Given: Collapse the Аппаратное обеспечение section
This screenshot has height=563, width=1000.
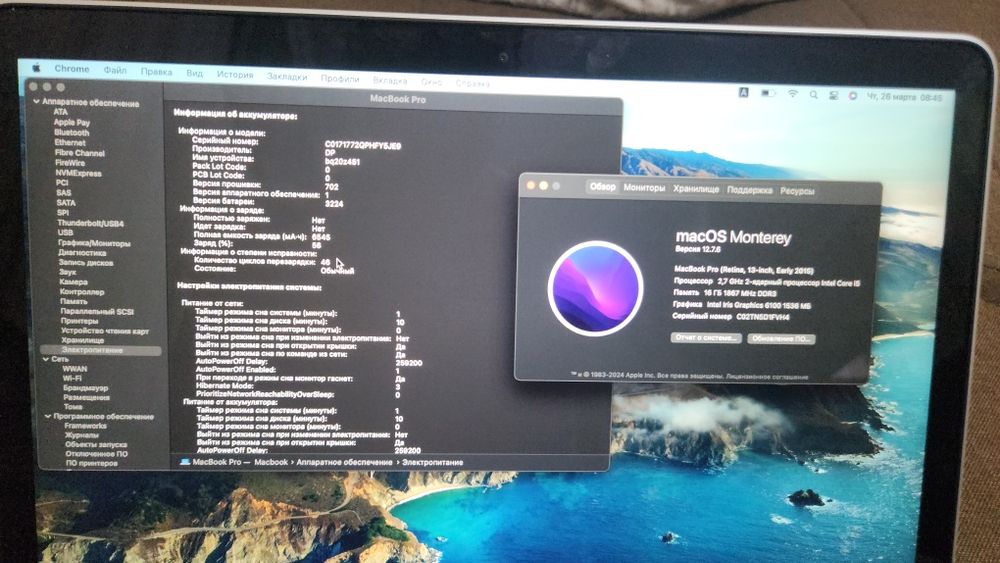Looking at the screenshot, I should tap(36, 101).
